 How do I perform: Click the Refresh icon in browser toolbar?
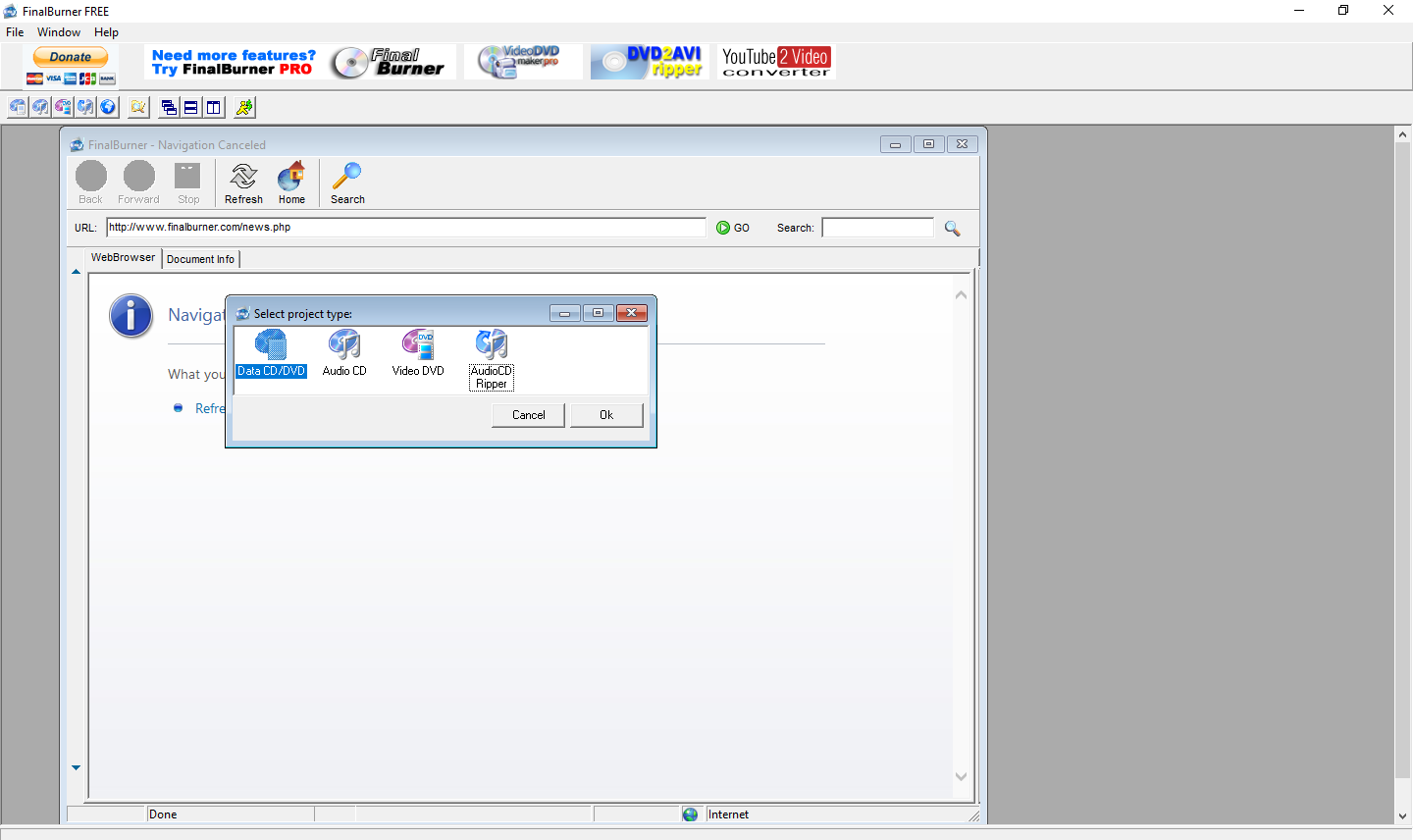tap(243, 183)
